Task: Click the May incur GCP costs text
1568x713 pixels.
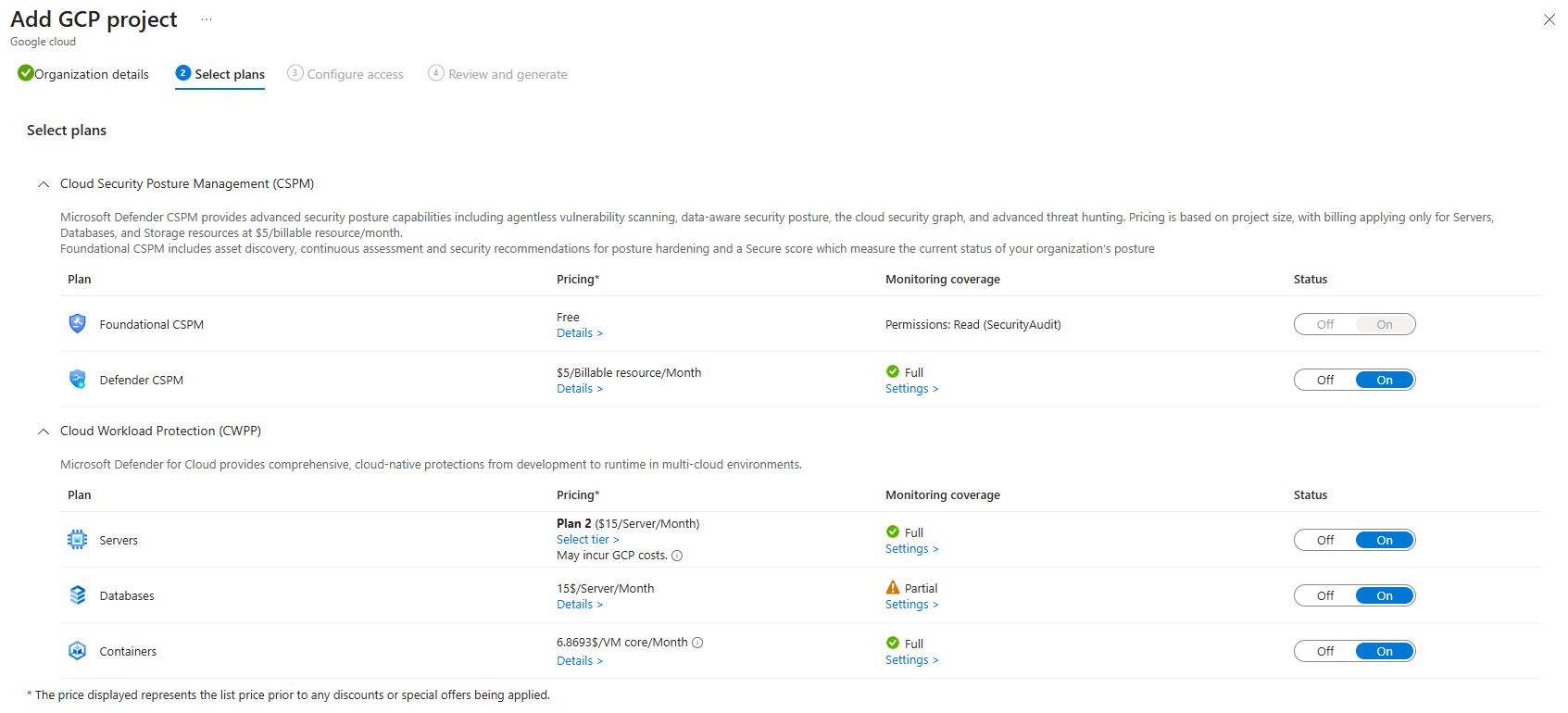Action: pyautogui.click(x=612, y=556)
